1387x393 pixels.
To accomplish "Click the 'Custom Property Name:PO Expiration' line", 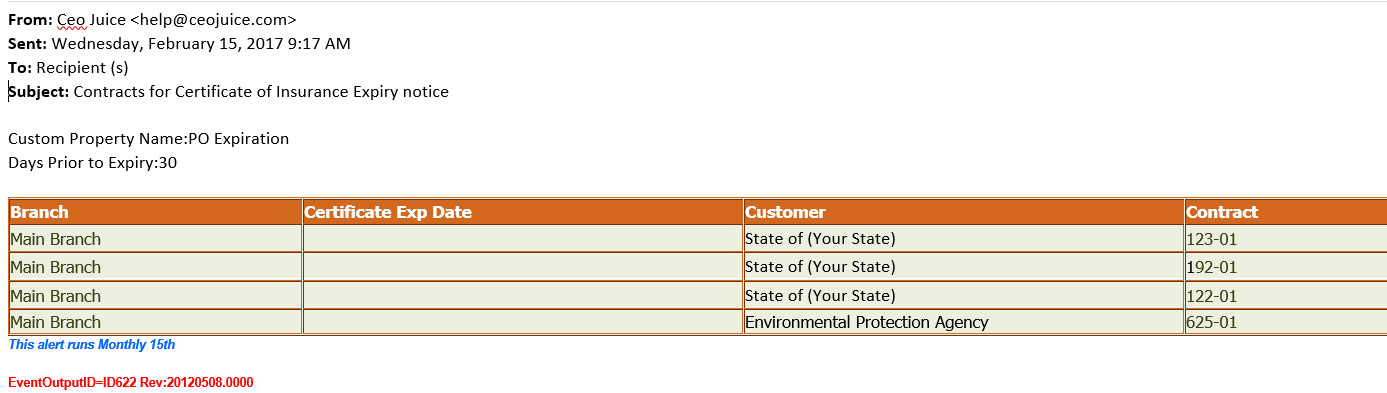I will pyautogui.click(x=148, y=139).
